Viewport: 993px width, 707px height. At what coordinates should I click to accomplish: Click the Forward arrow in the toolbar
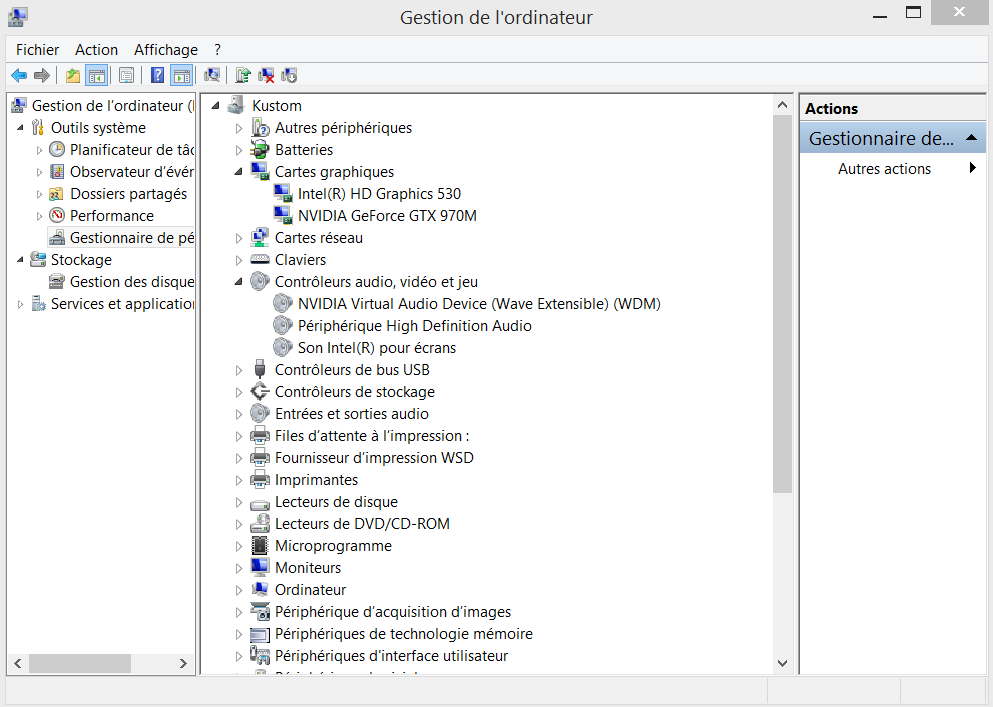click(42, 76)
